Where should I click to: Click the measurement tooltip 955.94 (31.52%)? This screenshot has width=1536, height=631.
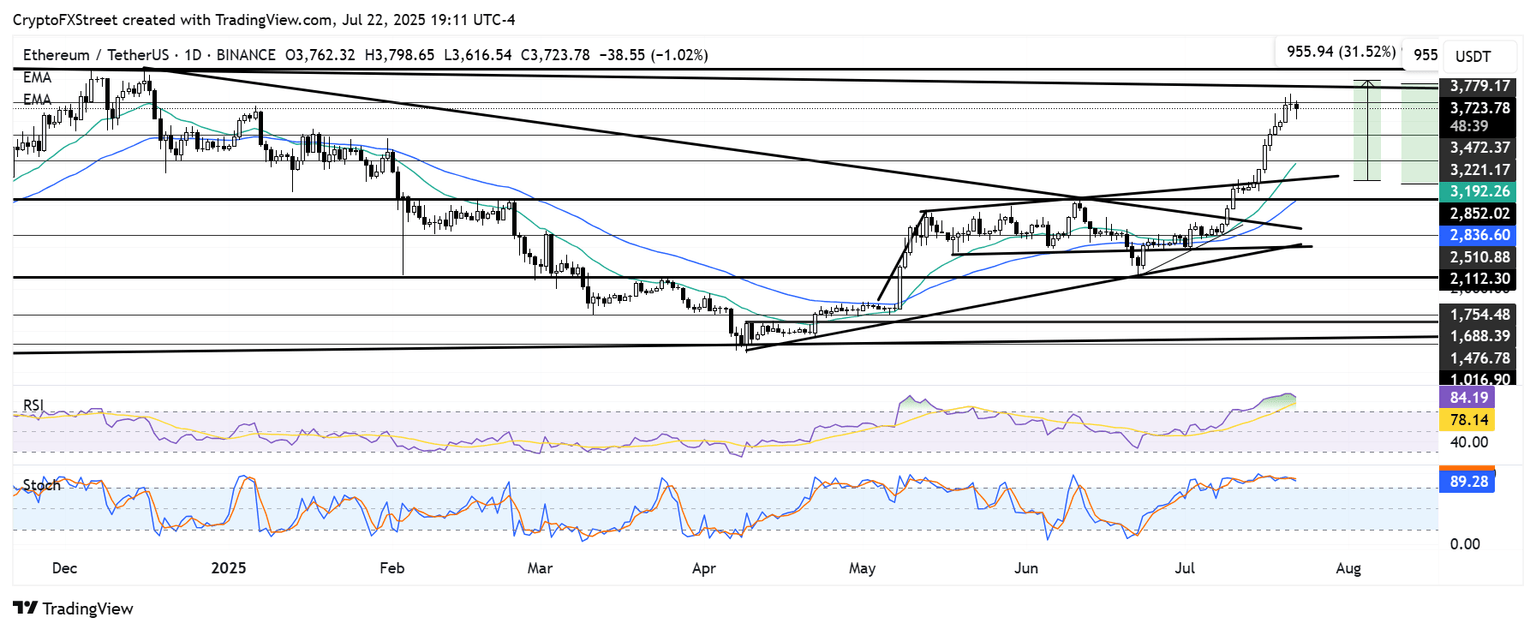point(1337,49)
